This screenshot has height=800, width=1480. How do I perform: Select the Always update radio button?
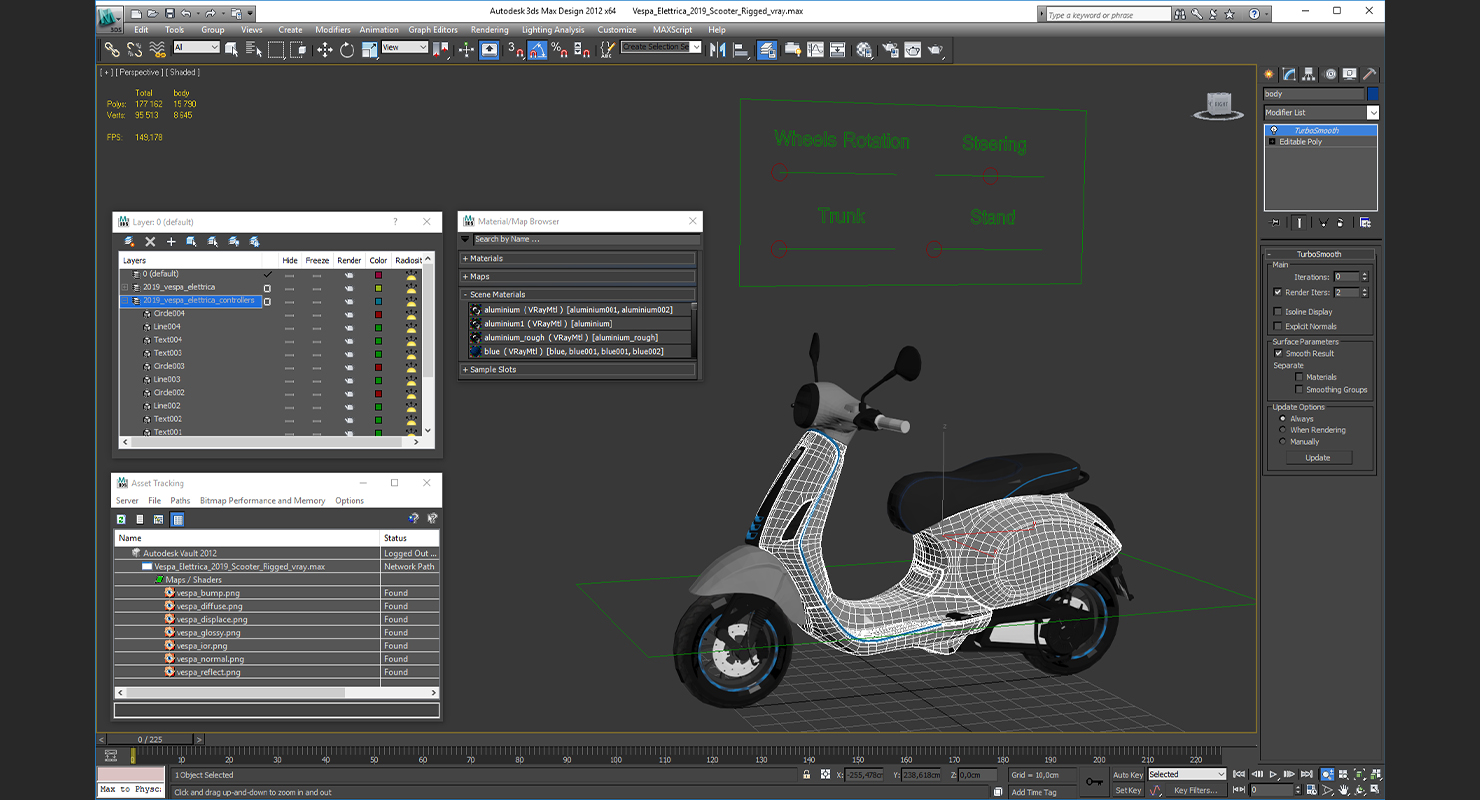1283,419
